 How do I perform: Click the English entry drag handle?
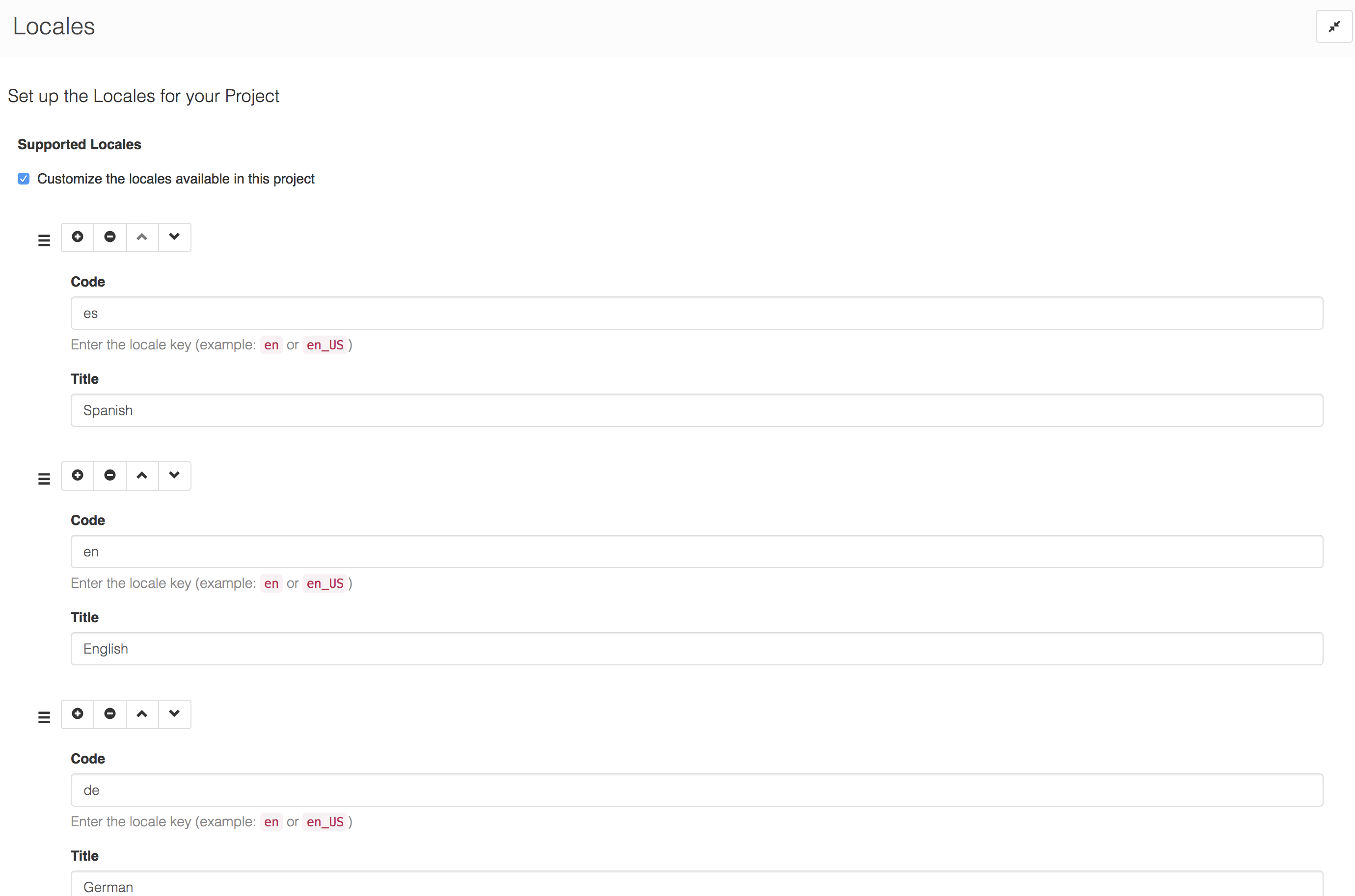(x=44, y=478)
